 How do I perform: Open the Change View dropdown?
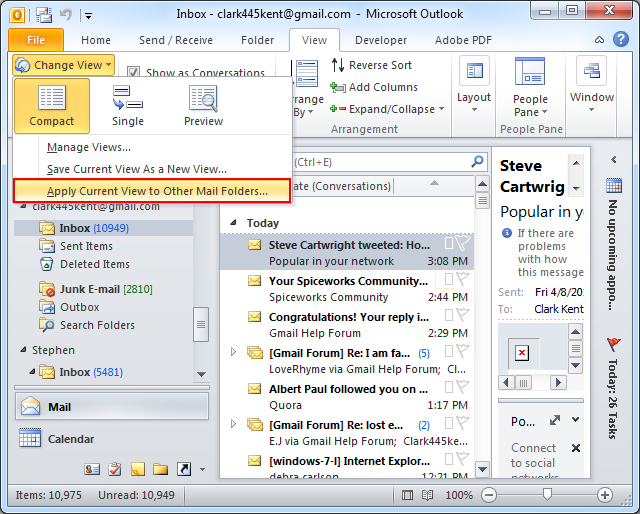[64, 65]
